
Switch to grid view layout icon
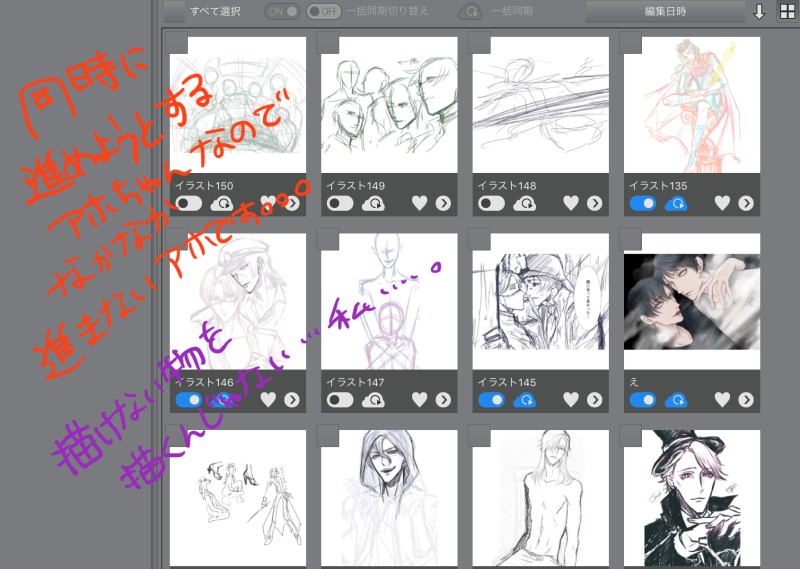pyautogui.click(x=788, y=12)
